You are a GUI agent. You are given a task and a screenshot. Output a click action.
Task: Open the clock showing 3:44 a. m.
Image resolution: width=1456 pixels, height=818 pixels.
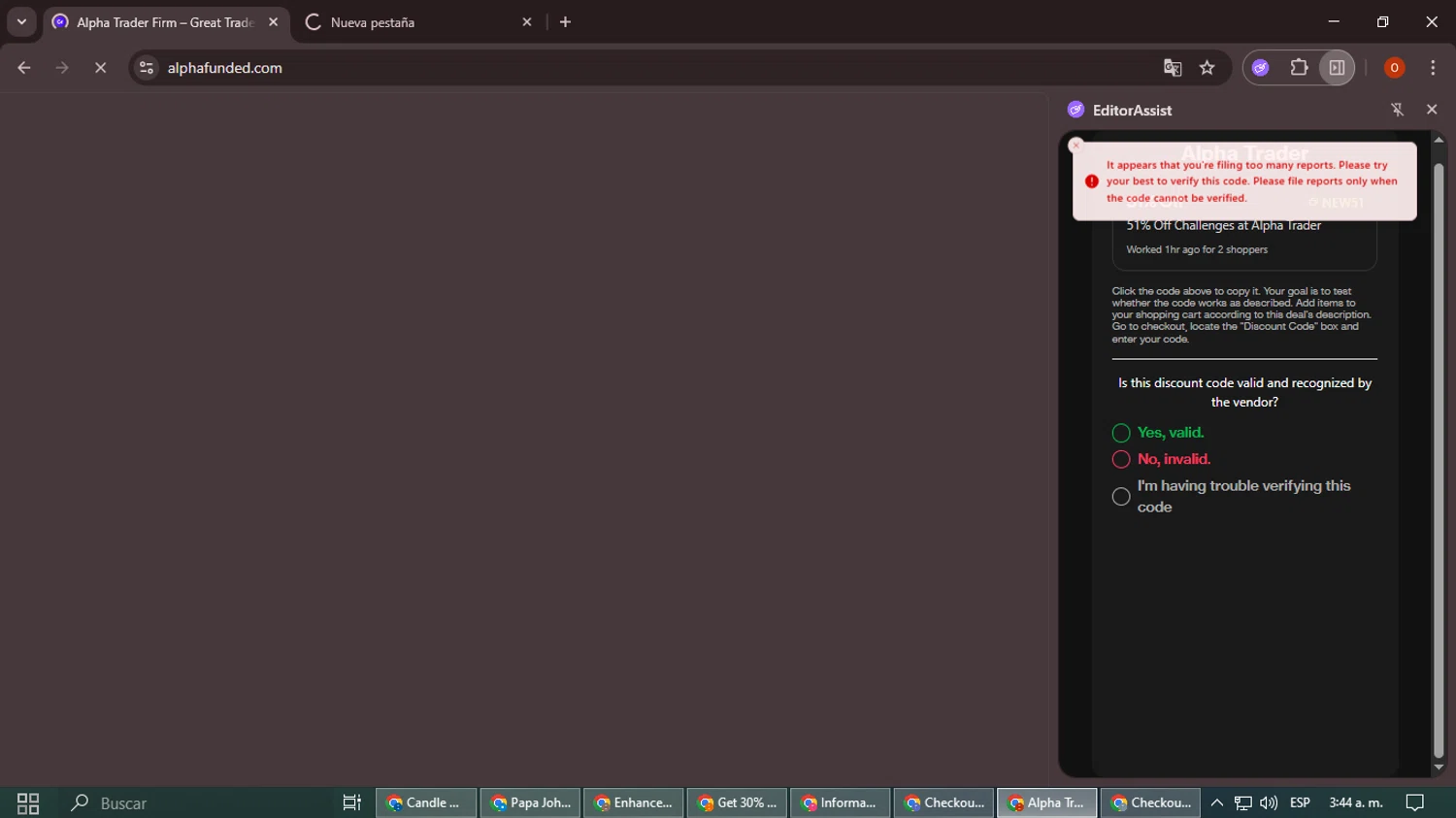[1356, 803]
